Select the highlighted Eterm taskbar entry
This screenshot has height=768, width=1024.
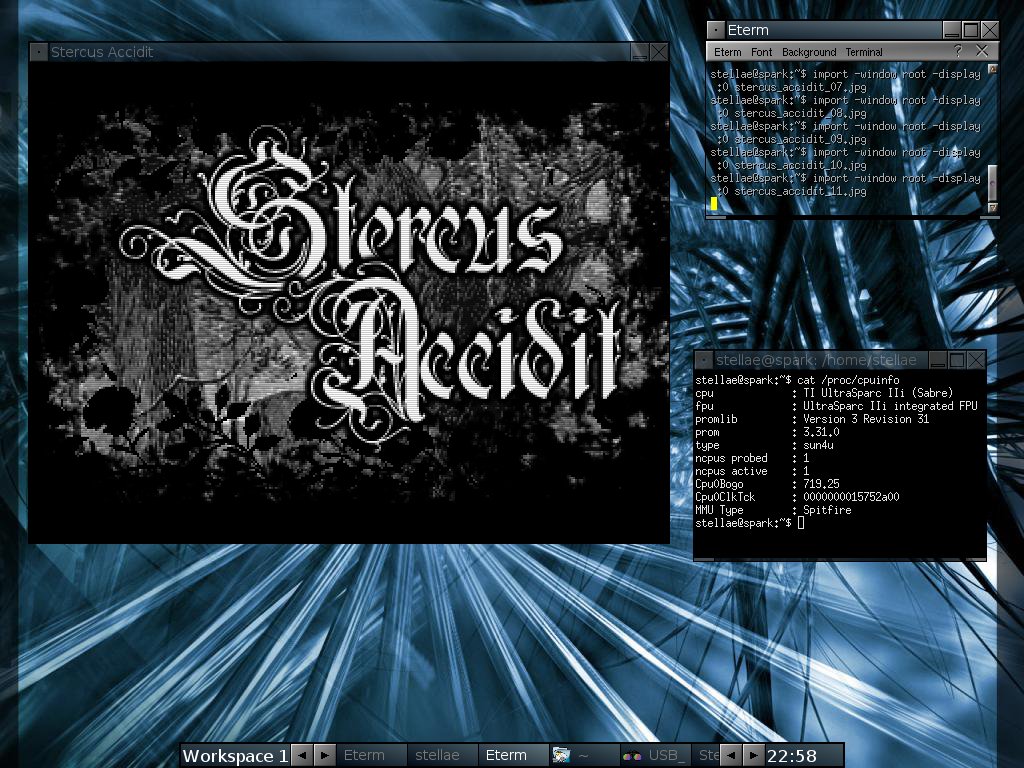pos(513,756)
